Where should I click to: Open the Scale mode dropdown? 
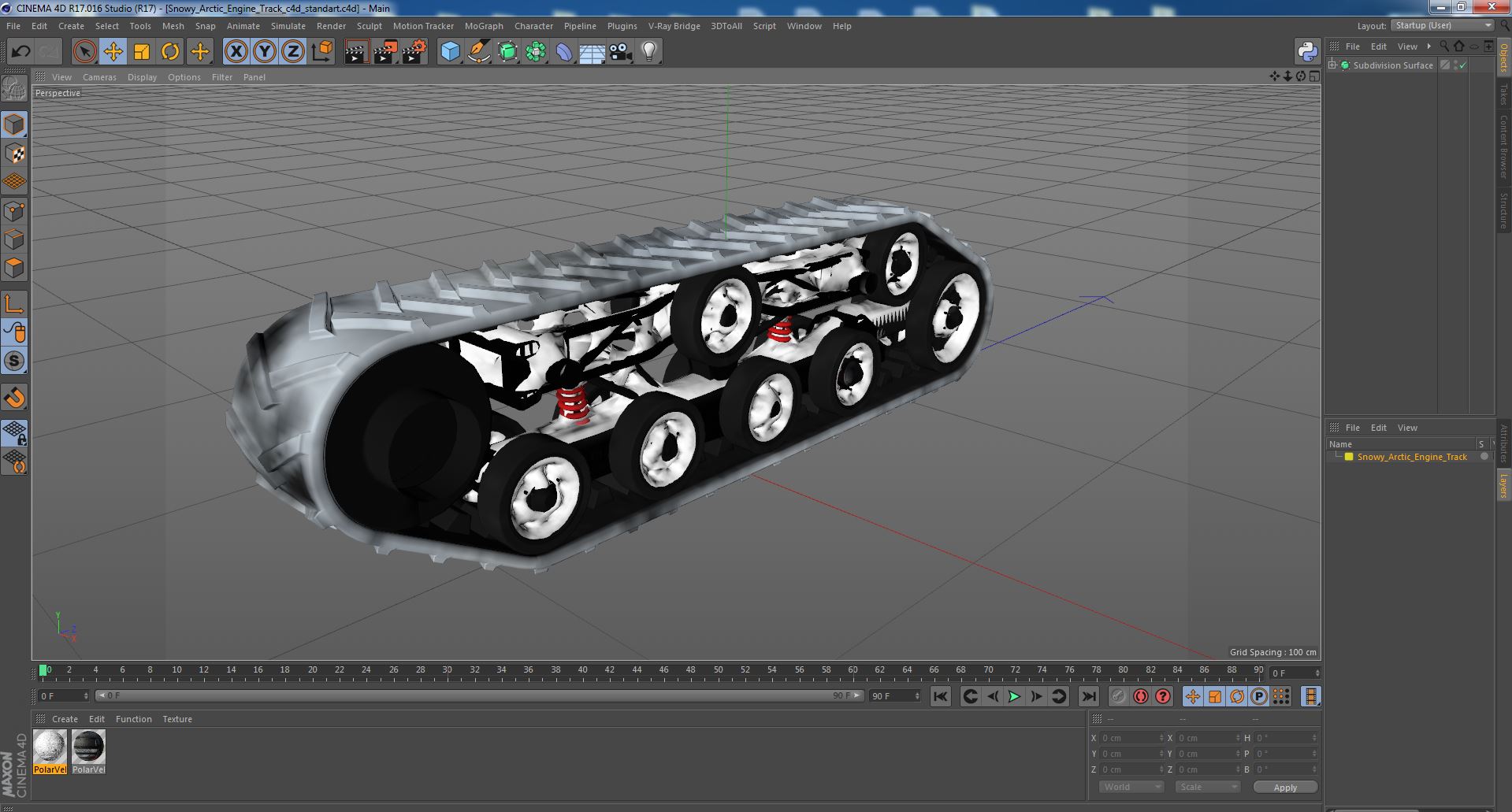pyautogui.click(x=1207, y=787)
